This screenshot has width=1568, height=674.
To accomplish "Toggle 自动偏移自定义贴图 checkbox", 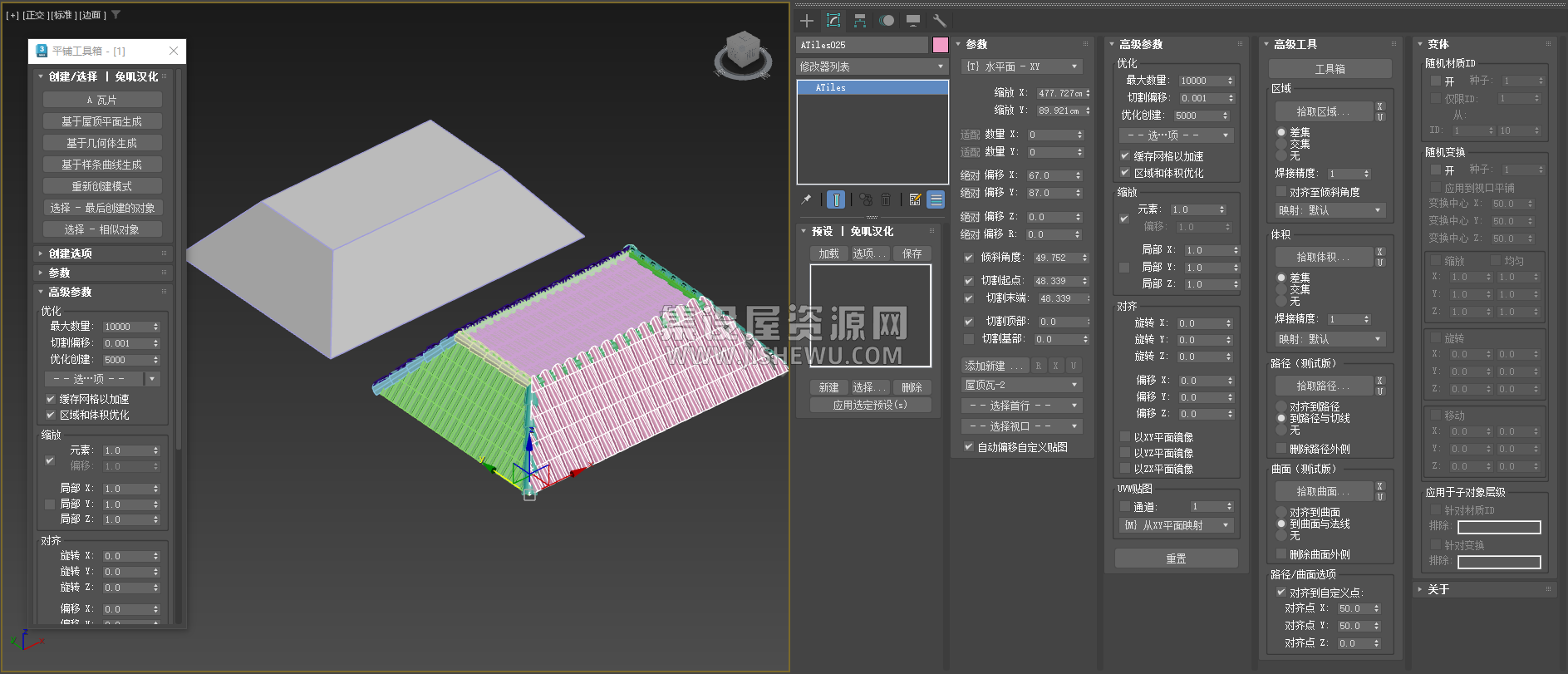I will (969, 447).
